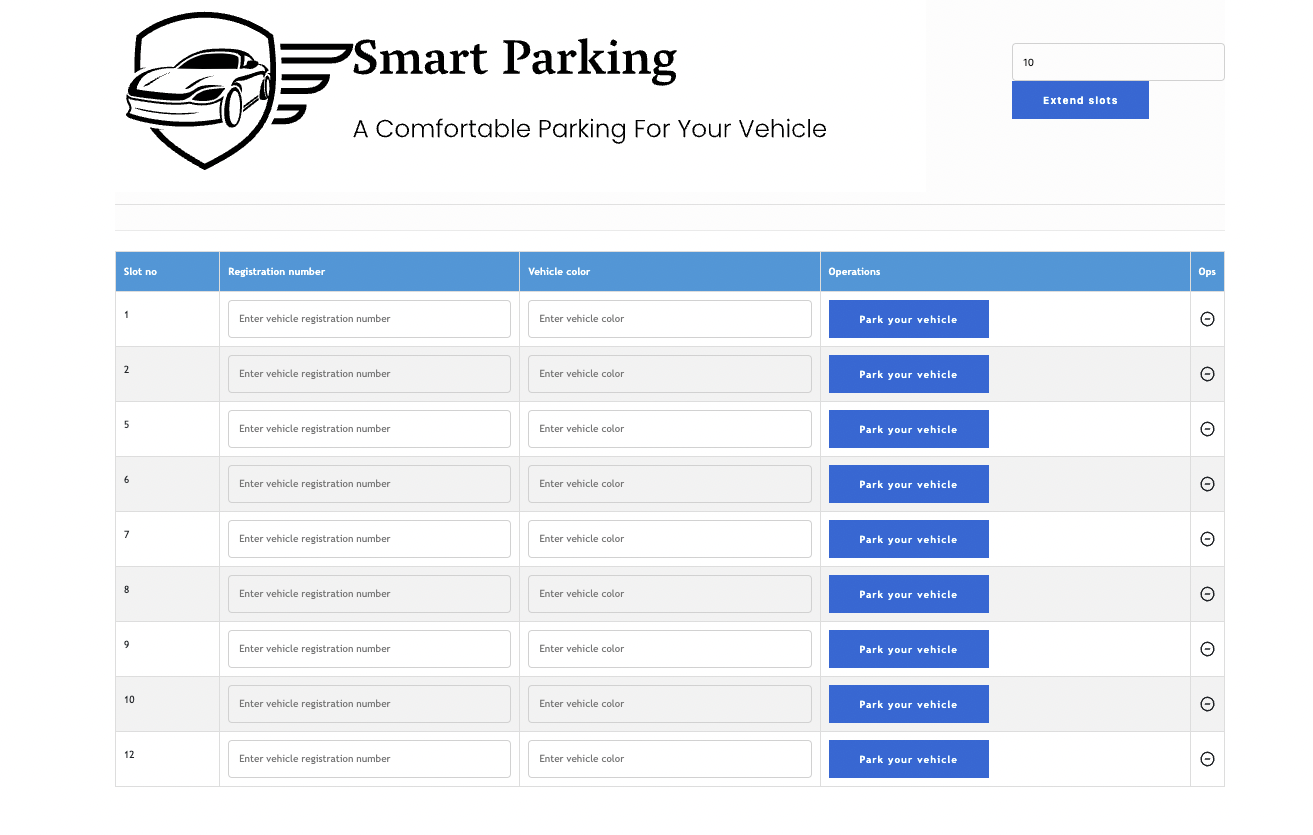Park your vehicle in slot 12
Screen dimensions: 1313x835
[908, 759]
